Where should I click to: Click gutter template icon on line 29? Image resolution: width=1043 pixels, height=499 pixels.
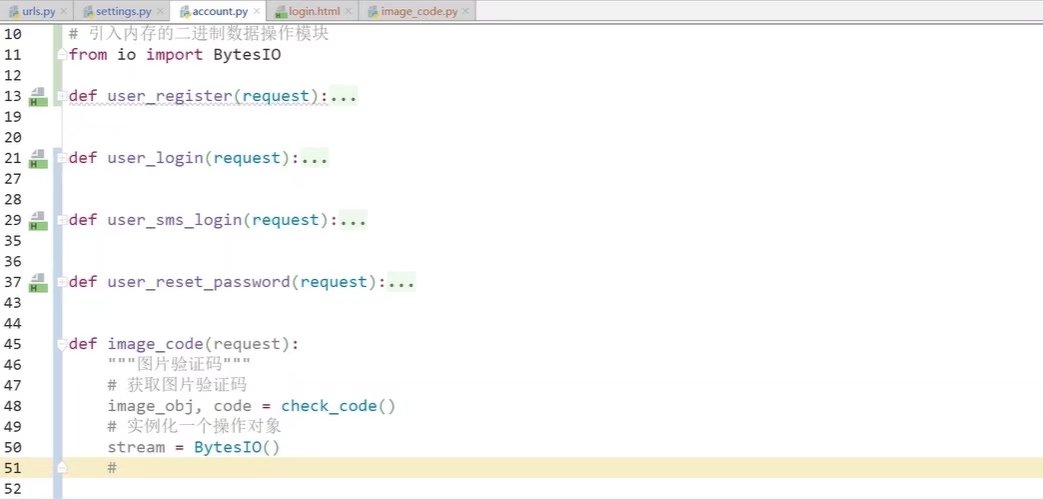[39, 221]
